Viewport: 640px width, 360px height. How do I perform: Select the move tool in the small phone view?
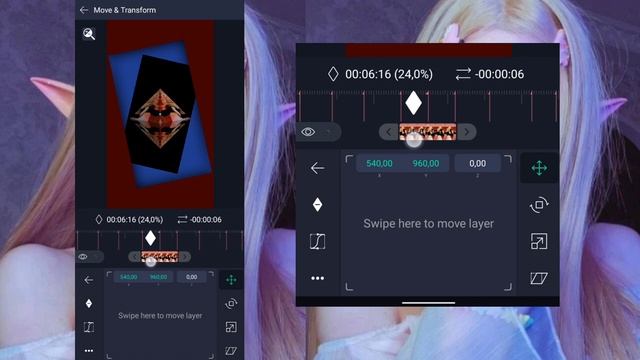231,280
